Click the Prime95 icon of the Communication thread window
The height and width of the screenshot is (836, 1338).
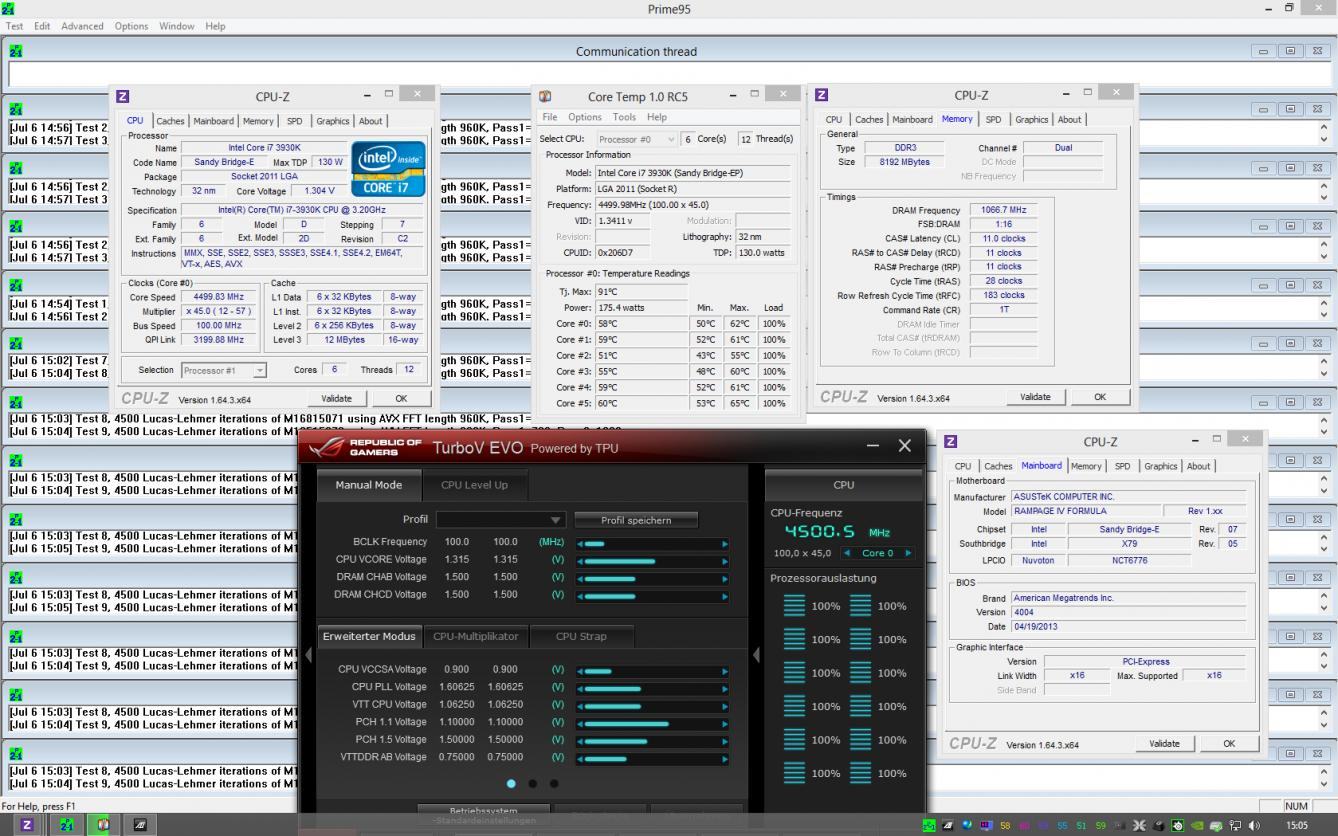point(16,51)
